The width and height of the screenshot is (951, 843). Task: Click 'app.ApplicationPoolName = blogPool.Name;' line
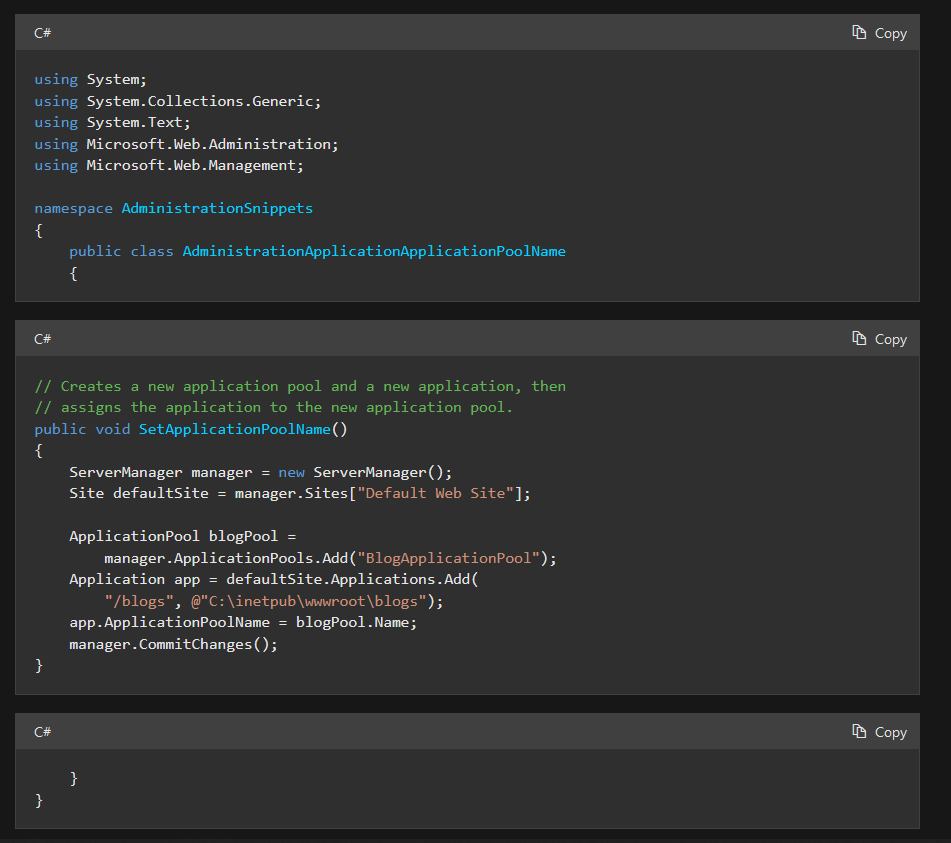tap(243, 623)
